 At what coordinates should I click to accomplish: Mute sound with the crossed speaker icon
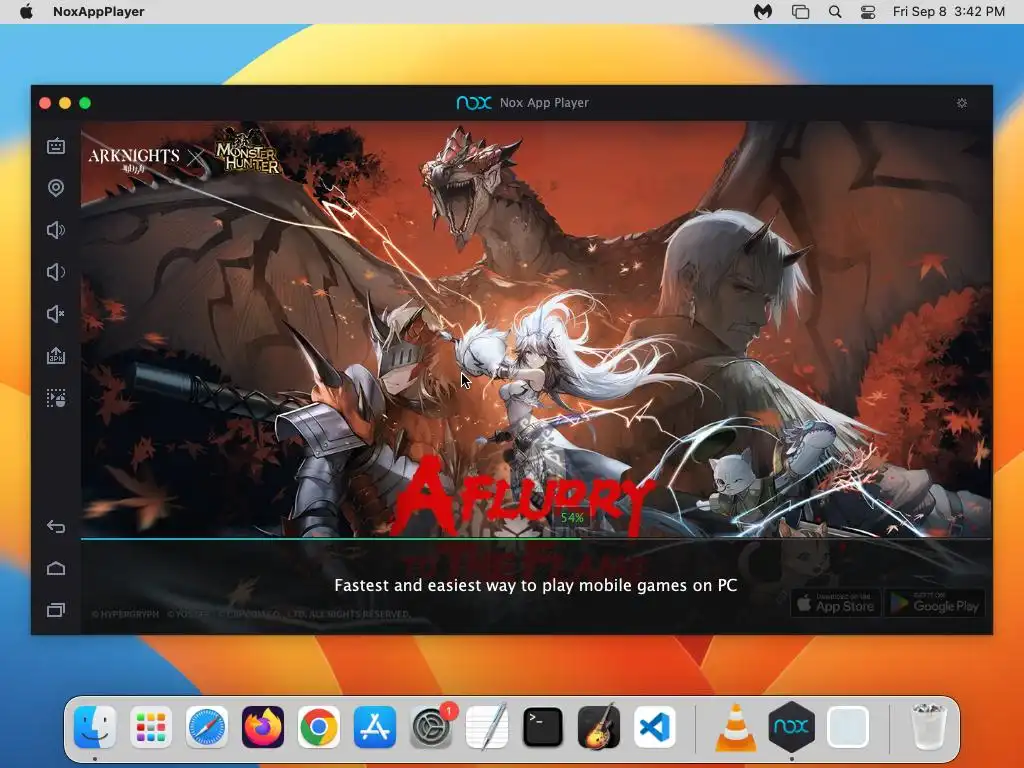(x=56, y=314)
